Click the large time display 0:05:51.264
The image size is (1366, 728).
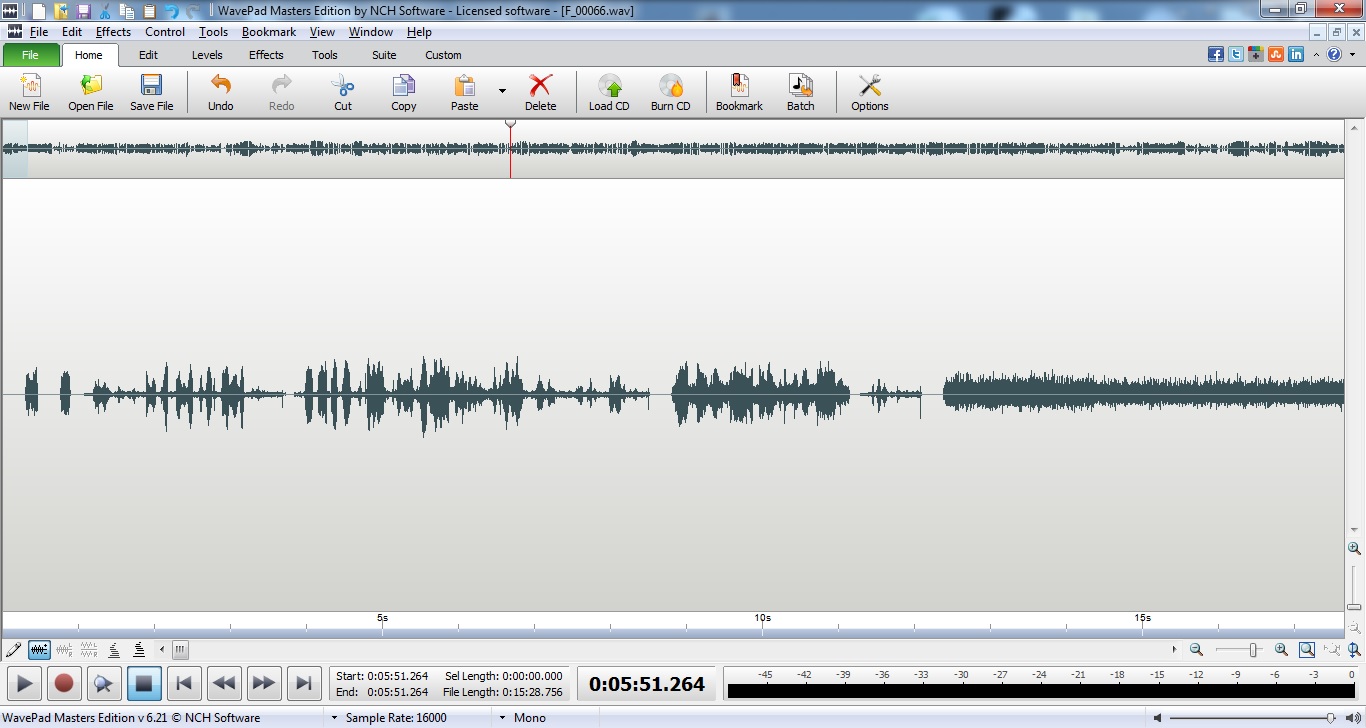click(x=646, y=684)
